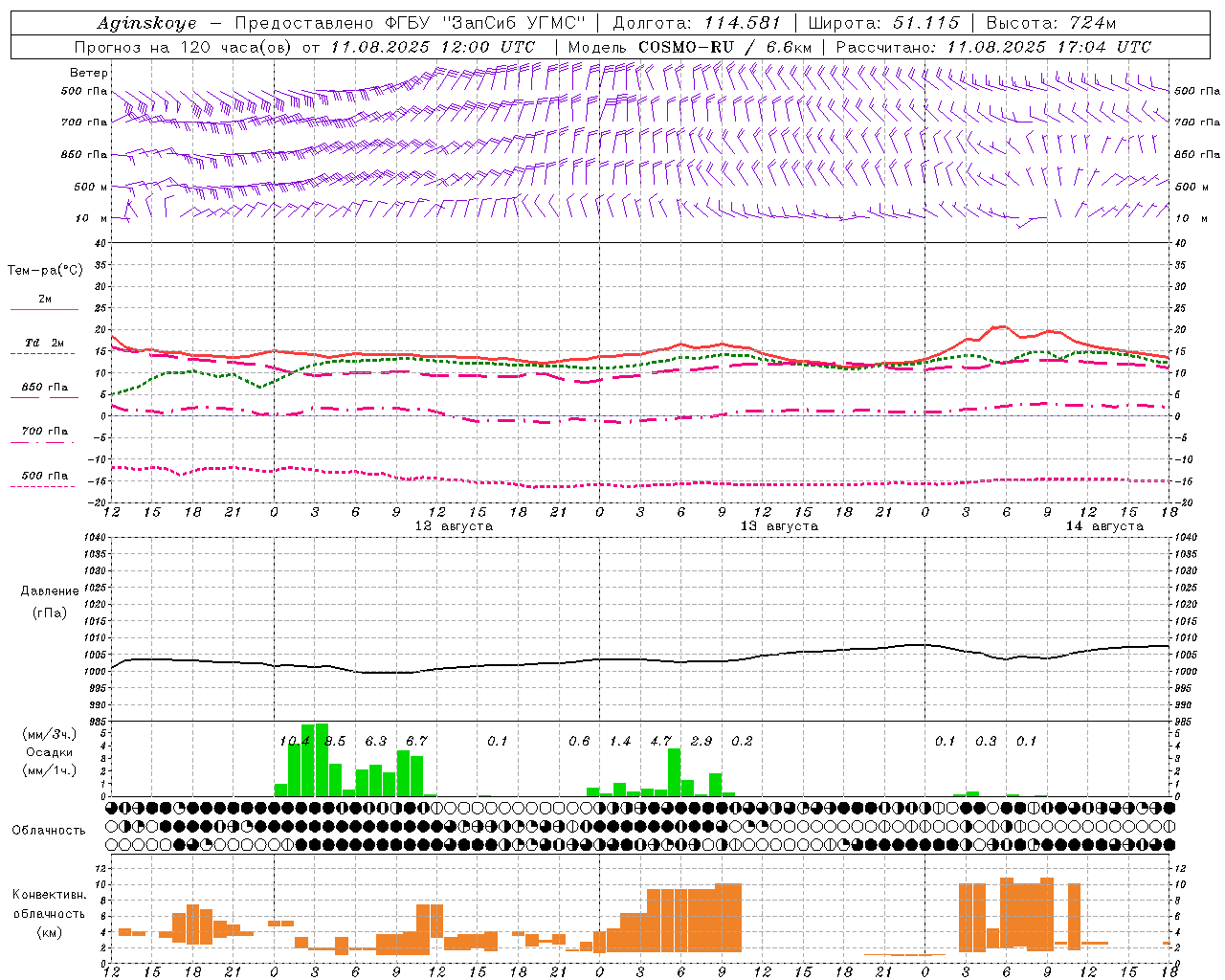Click the Облачность cloudiness label

pyautogui.click(x=49, y=831)
